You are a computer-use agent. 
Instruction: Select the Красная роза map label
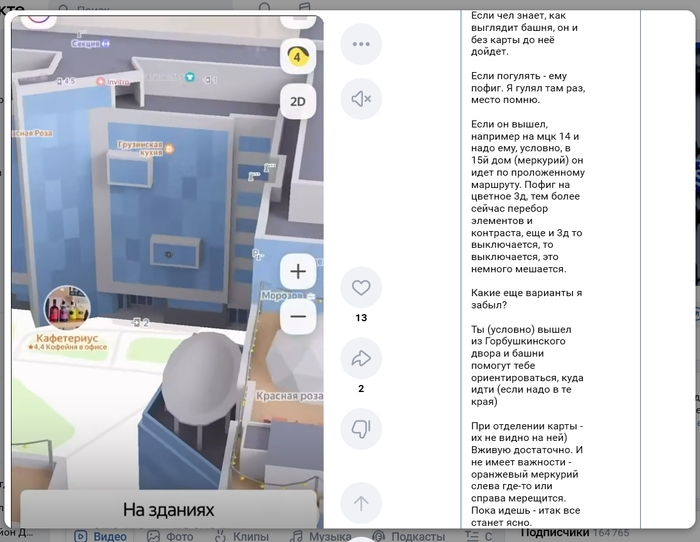[x=289, y=396]
